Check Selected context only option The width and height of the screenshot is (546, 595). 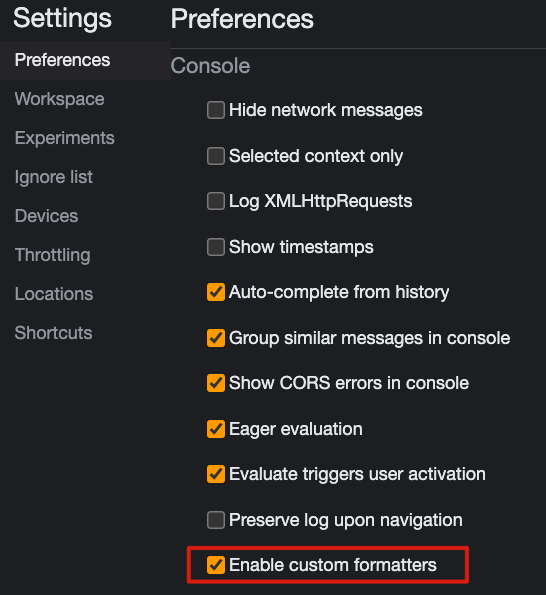216,156
